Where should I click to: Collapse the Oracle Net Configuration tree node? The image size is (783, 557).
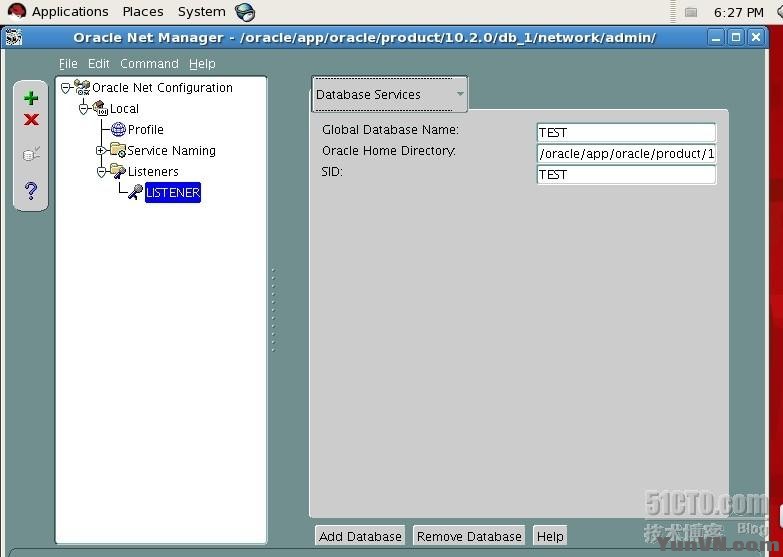pyautogui.click(x=65, y=88)
